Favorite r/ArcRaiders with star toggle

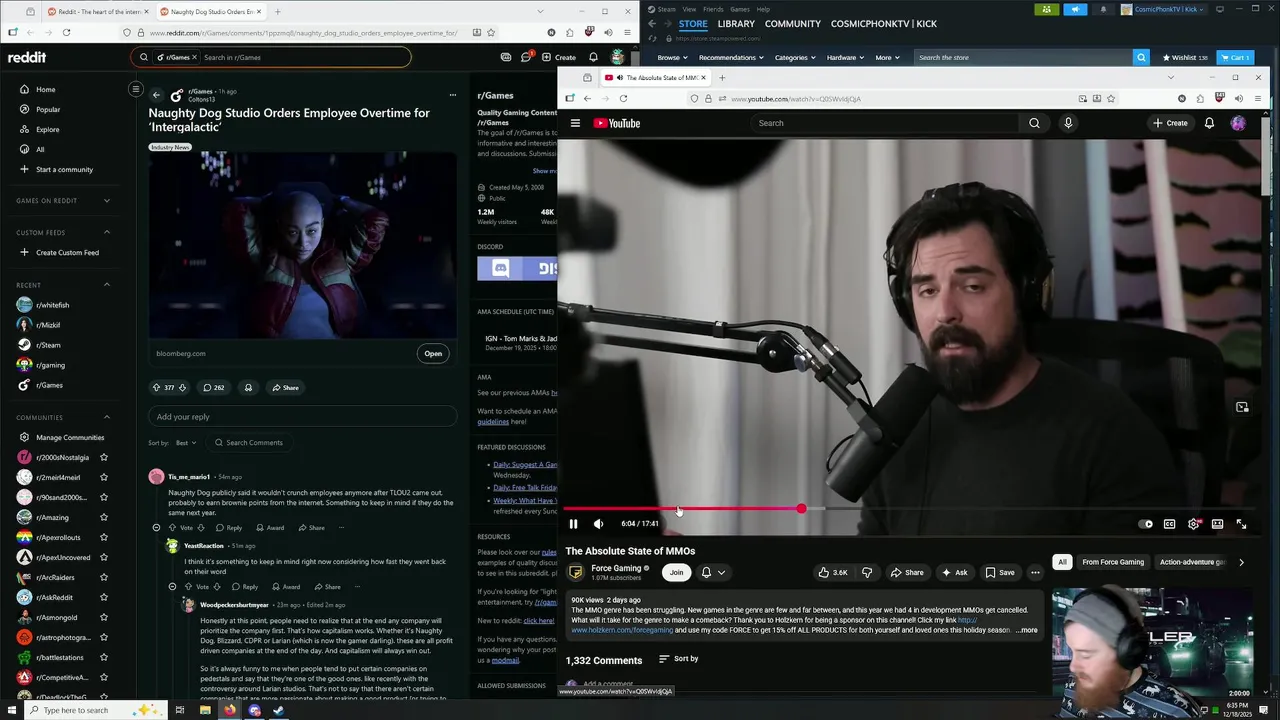coord(104,577)
